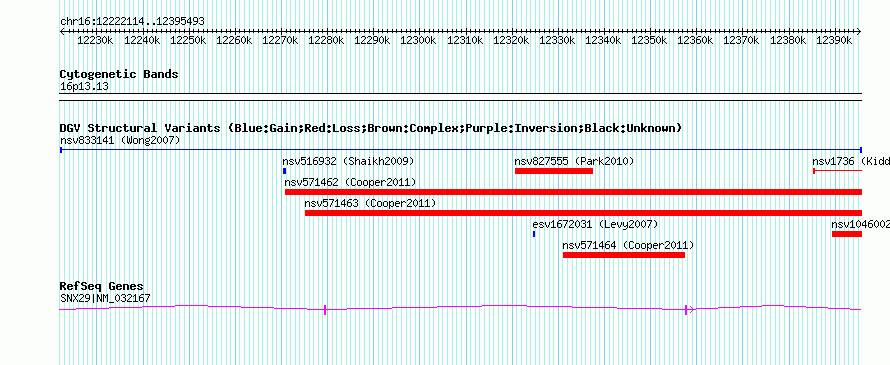Select the red nsv1046002 loss bar

[x=847, y=234]
